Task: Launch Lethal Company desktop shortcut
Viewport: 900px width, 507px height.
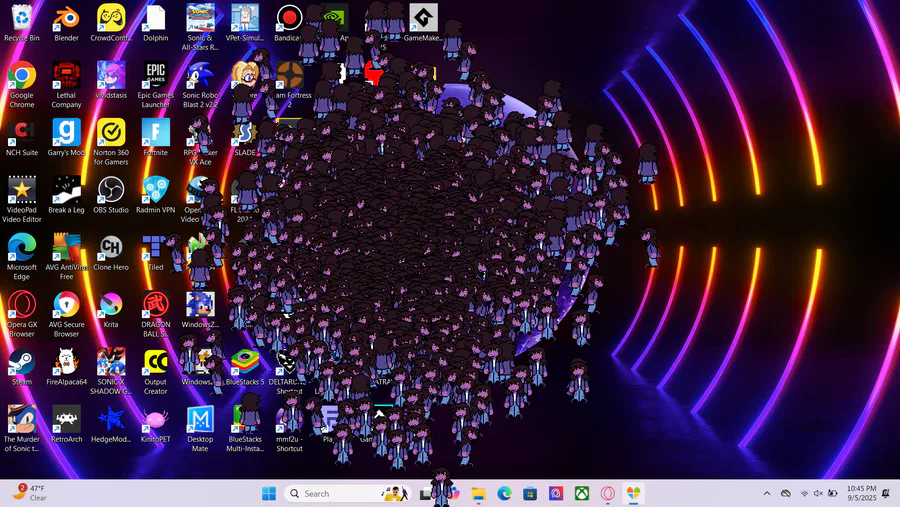Action: point(67,84)
